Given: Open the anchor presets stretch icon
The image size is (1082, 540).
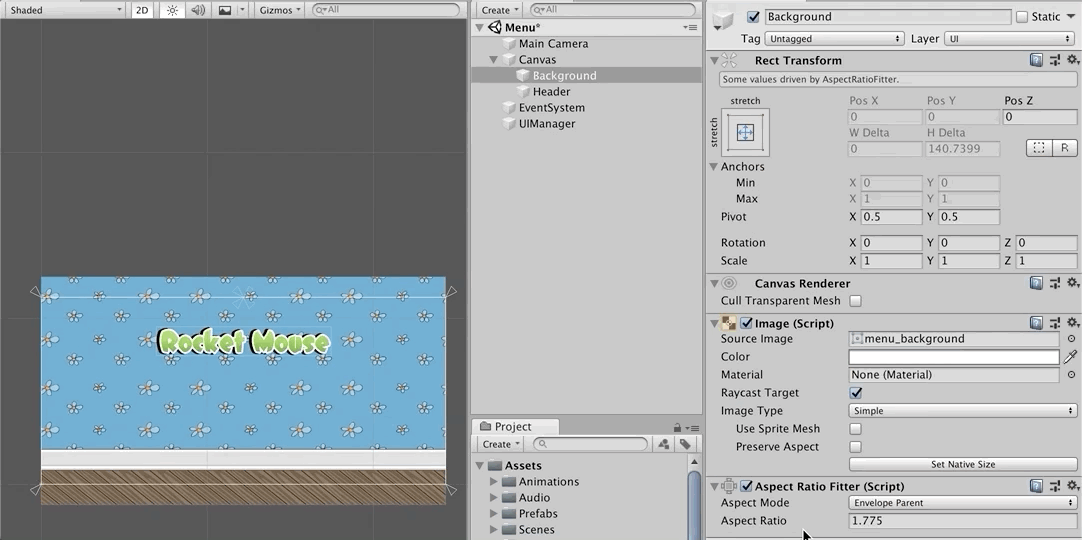Looking at the screenshot, I should [x=745, y=132].
